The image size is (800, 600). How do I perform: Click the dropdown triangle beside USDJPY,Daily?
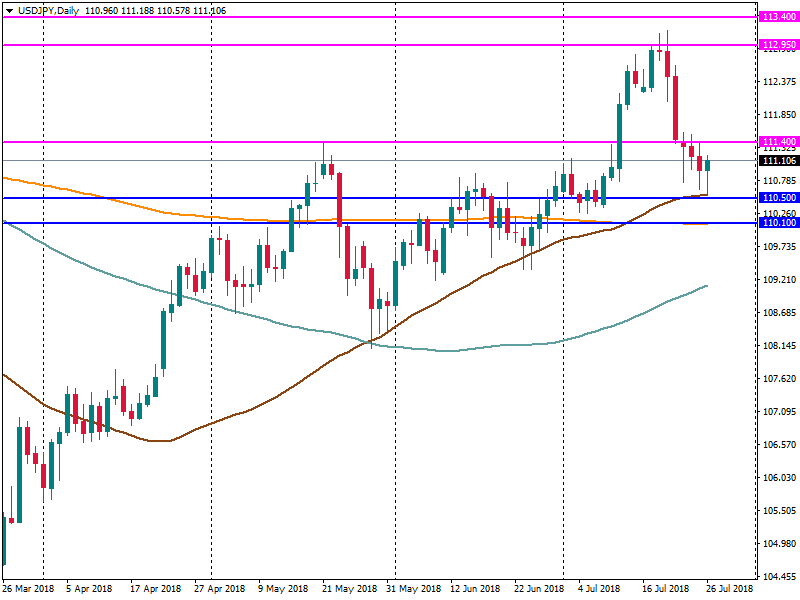click(9, 10)
